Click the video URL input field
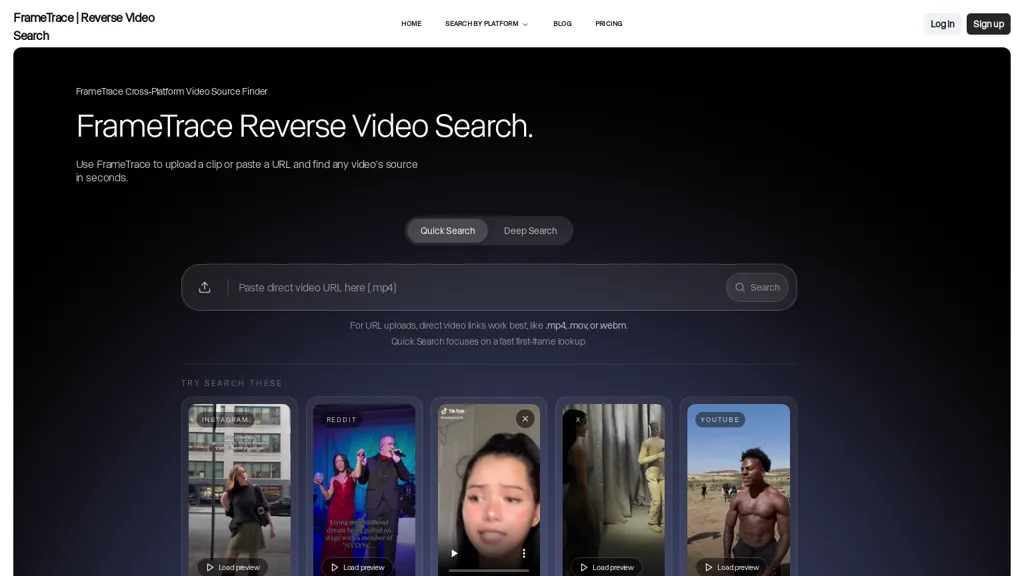The height and width of the screenshot is (576, 1024). 477,287
